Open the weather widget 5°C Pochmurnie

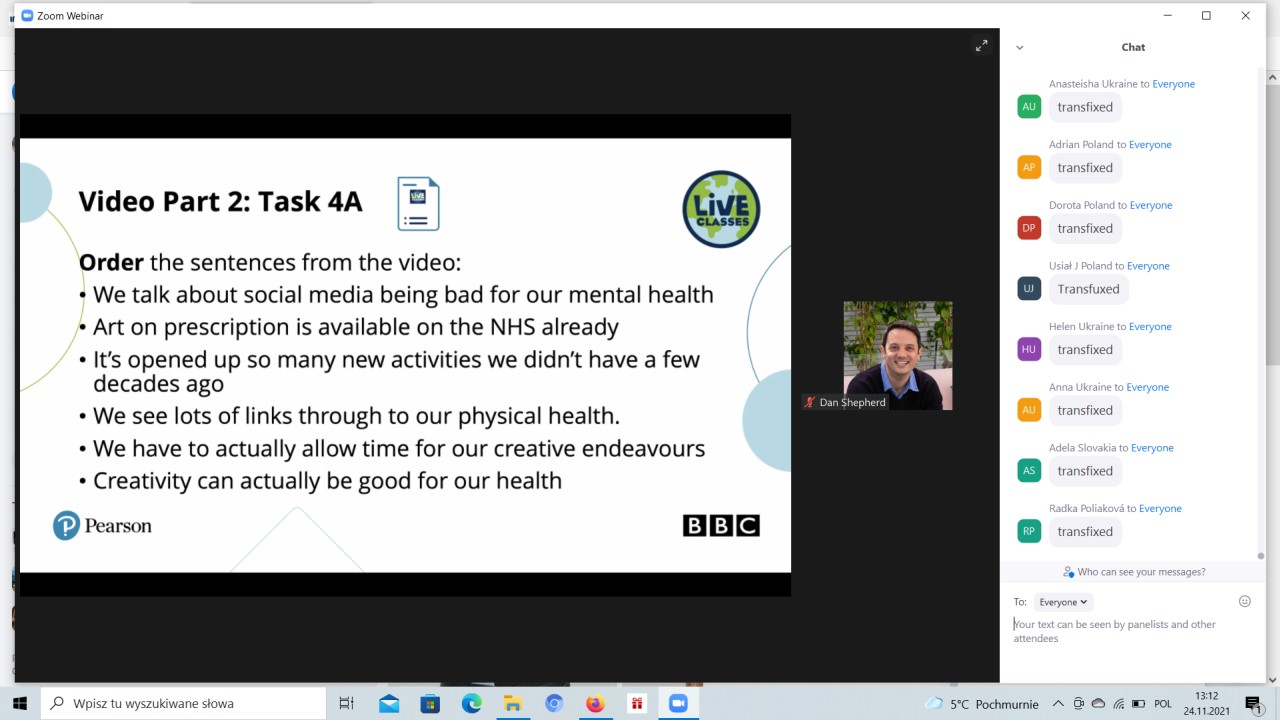click(x=982, y=704)
